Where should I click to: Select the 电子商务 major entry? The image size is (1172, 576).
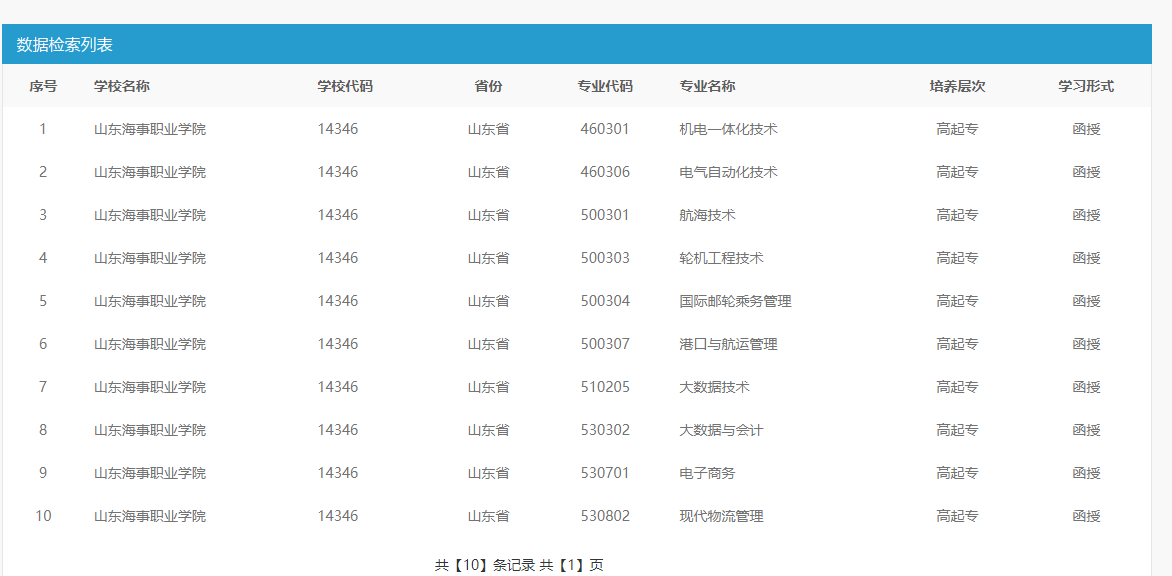[707, 473]
